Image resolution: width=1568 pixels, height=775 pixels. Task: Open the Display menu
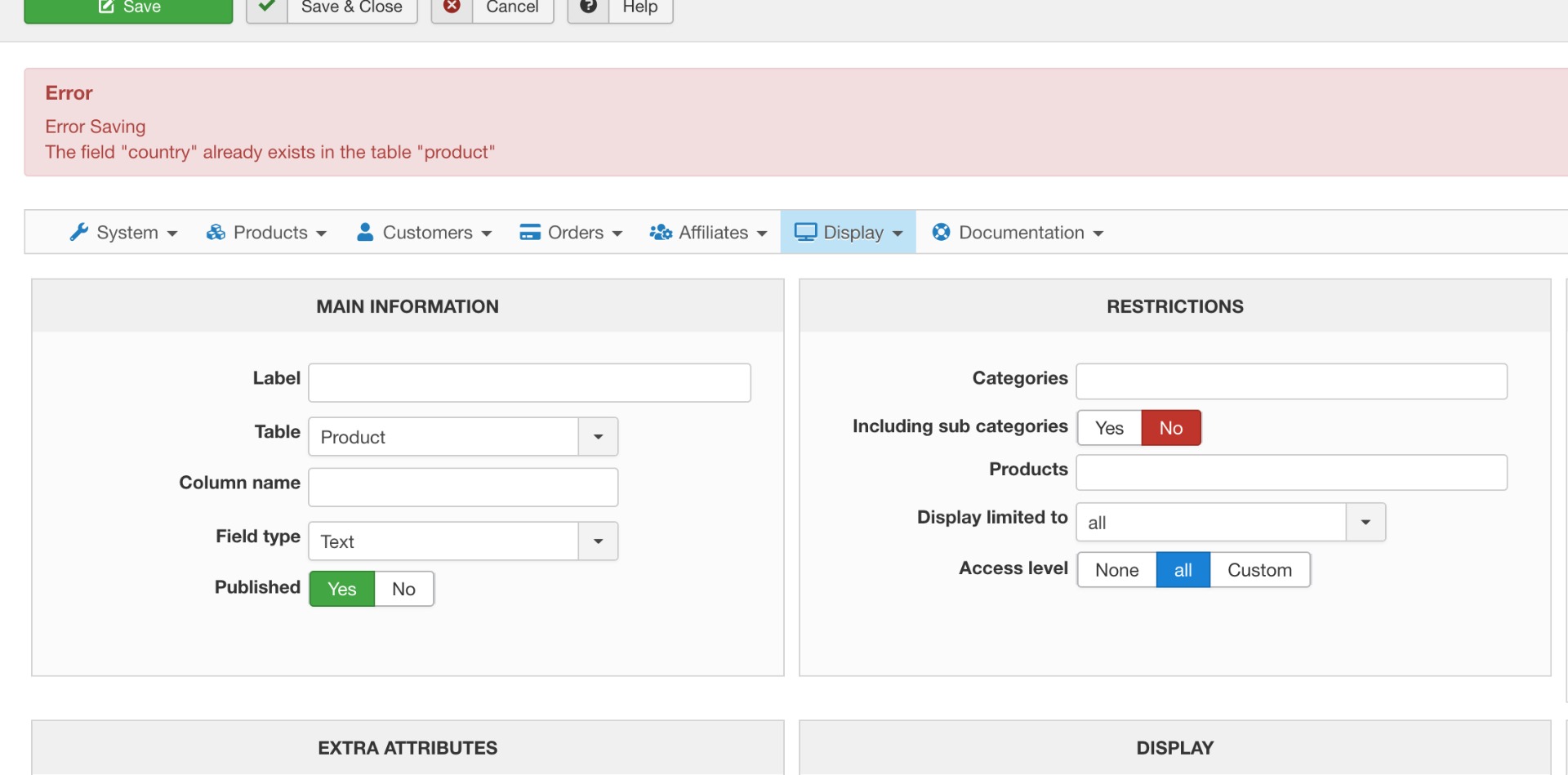coord(849,232)
